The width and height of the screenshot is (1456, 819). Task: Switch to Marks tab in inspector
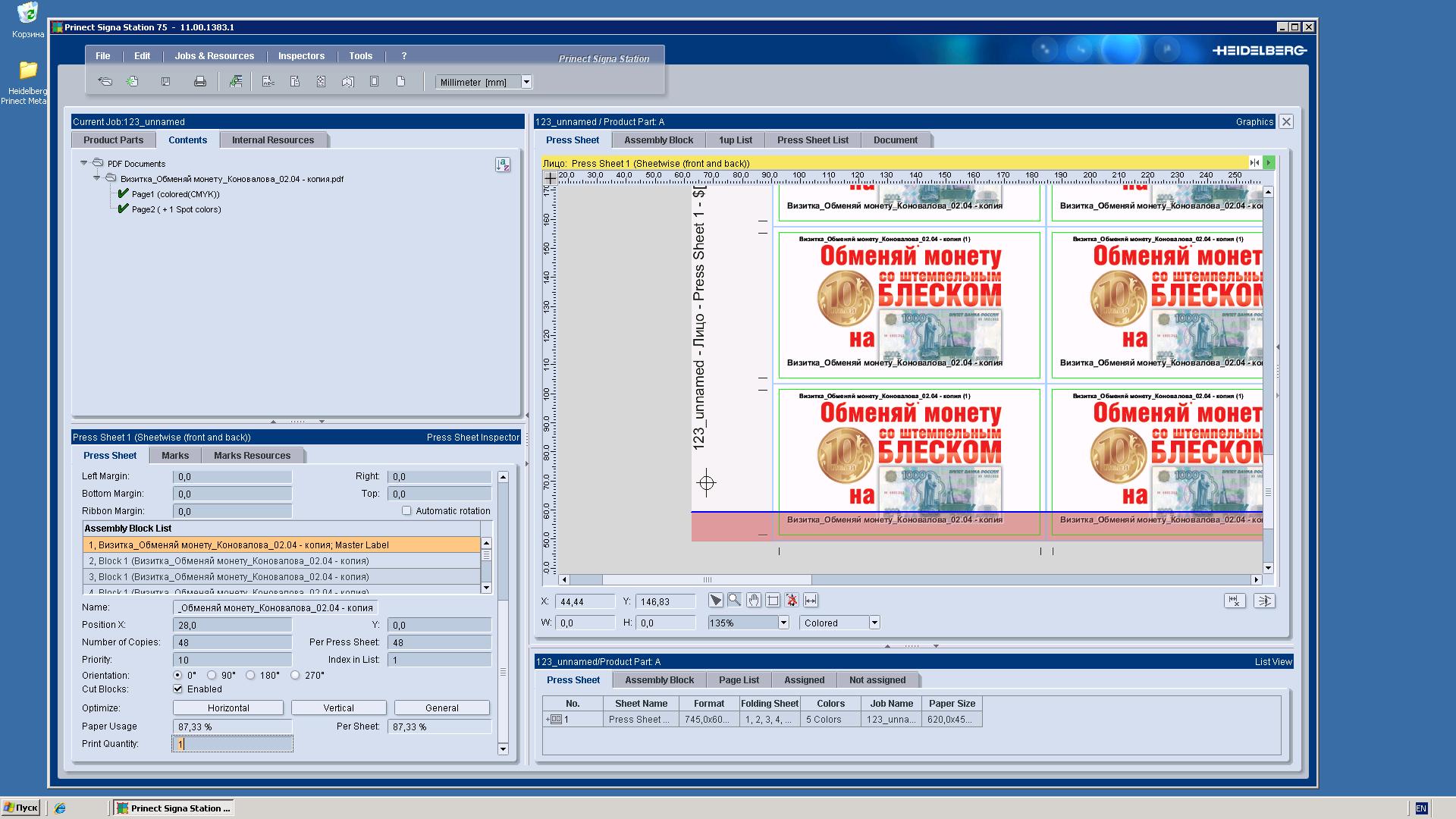175,456
